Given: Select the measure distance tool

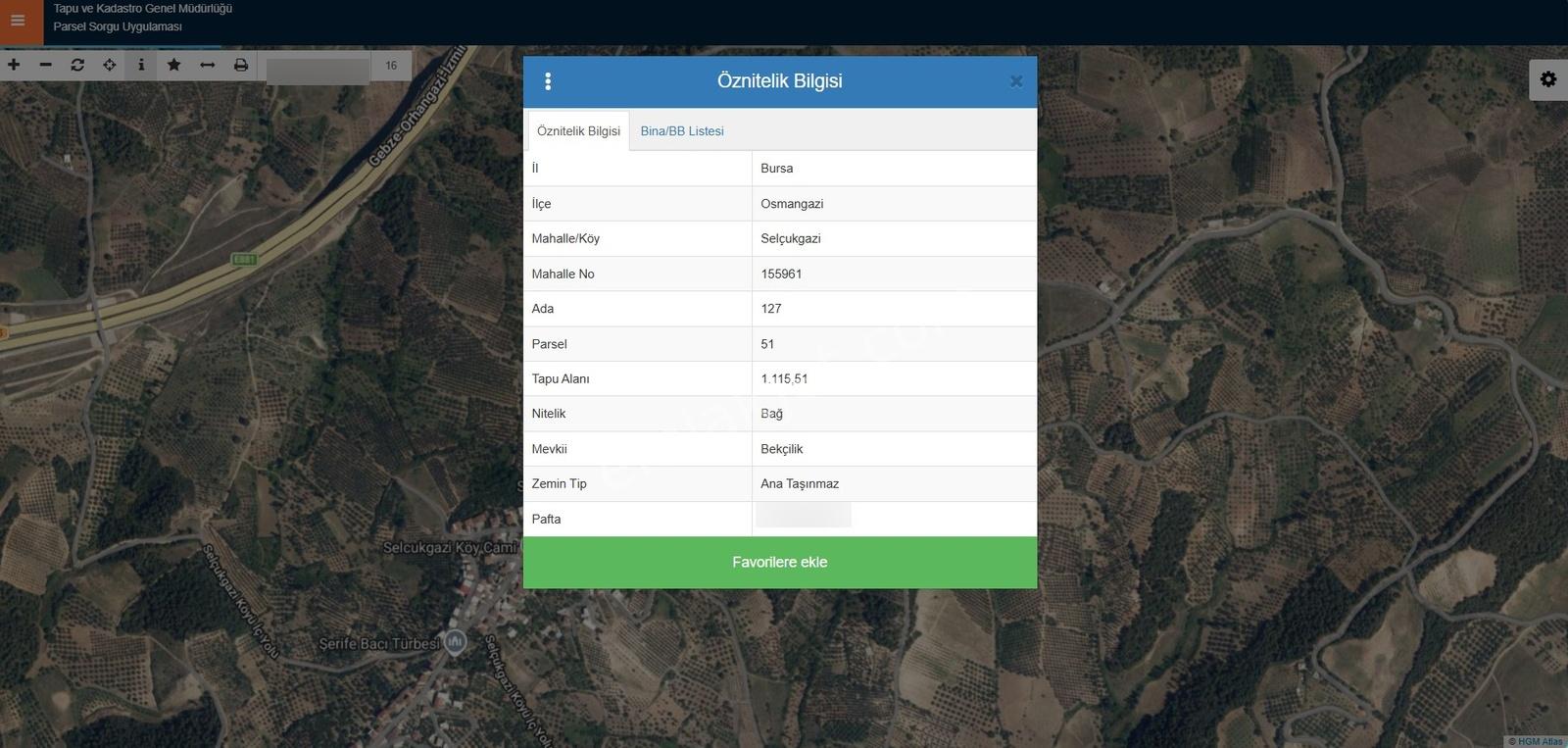Looking at the screenshot, I should coord(207,65).
